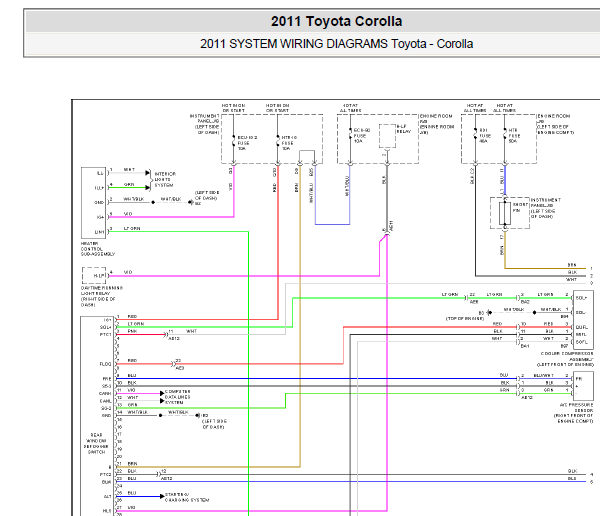600x516 pixels.
Task: Click the "AE3" connector label near FLOG wire
Action: point(179,368)
